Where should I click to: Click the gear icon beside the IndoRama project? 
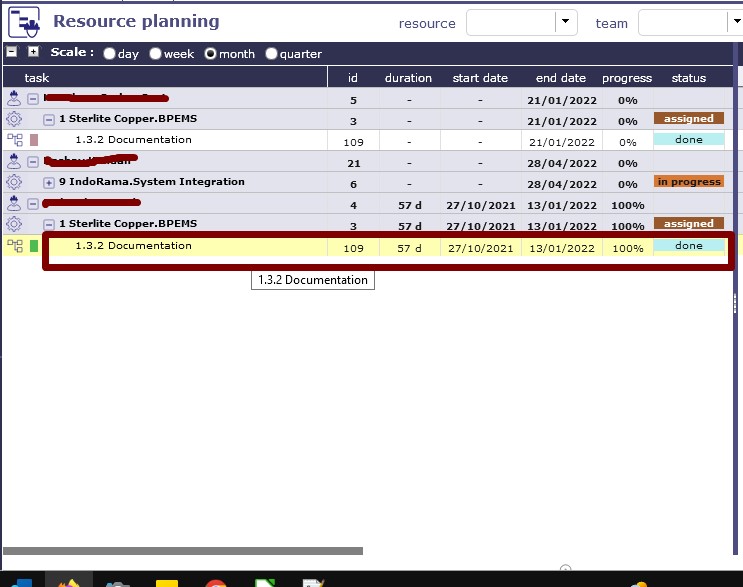14,182
